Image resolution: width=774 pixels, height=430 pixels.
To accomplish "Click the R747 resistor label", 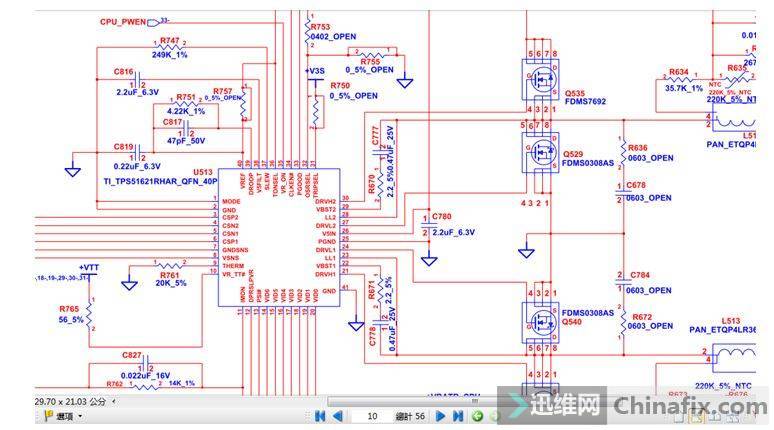I will pyautogui.click(x=170, y=40).
